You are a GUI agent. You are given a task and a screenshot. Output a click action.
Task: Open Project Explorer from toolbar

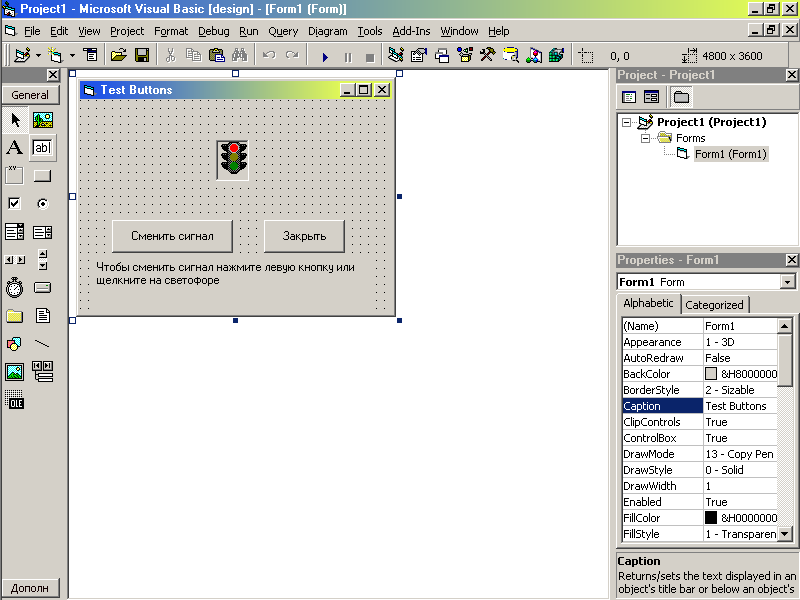pyautogui.click(x=395, y=55)
